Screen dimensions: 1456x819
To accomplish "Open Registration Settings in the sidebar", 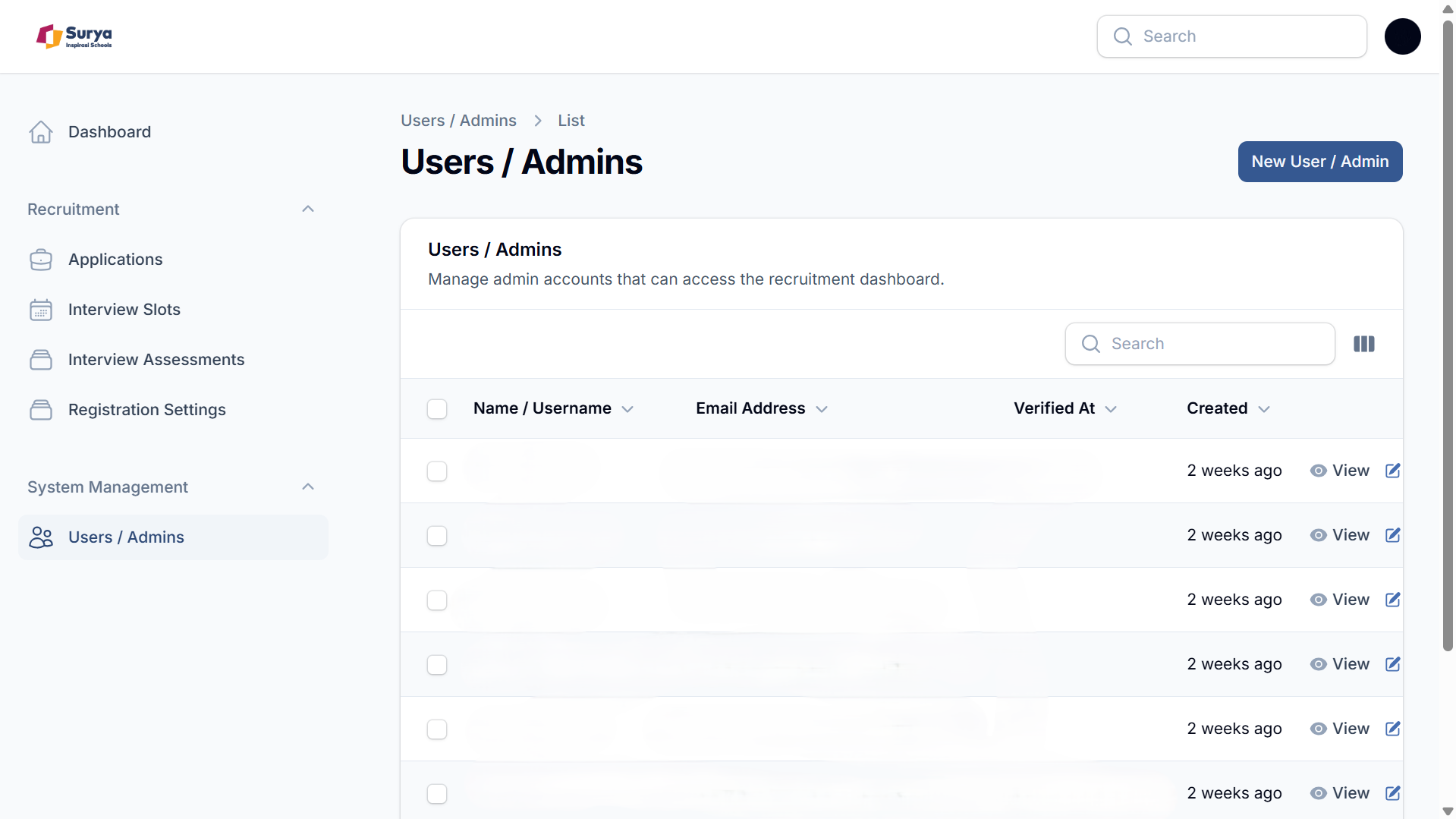I will (x=173, y=410).
